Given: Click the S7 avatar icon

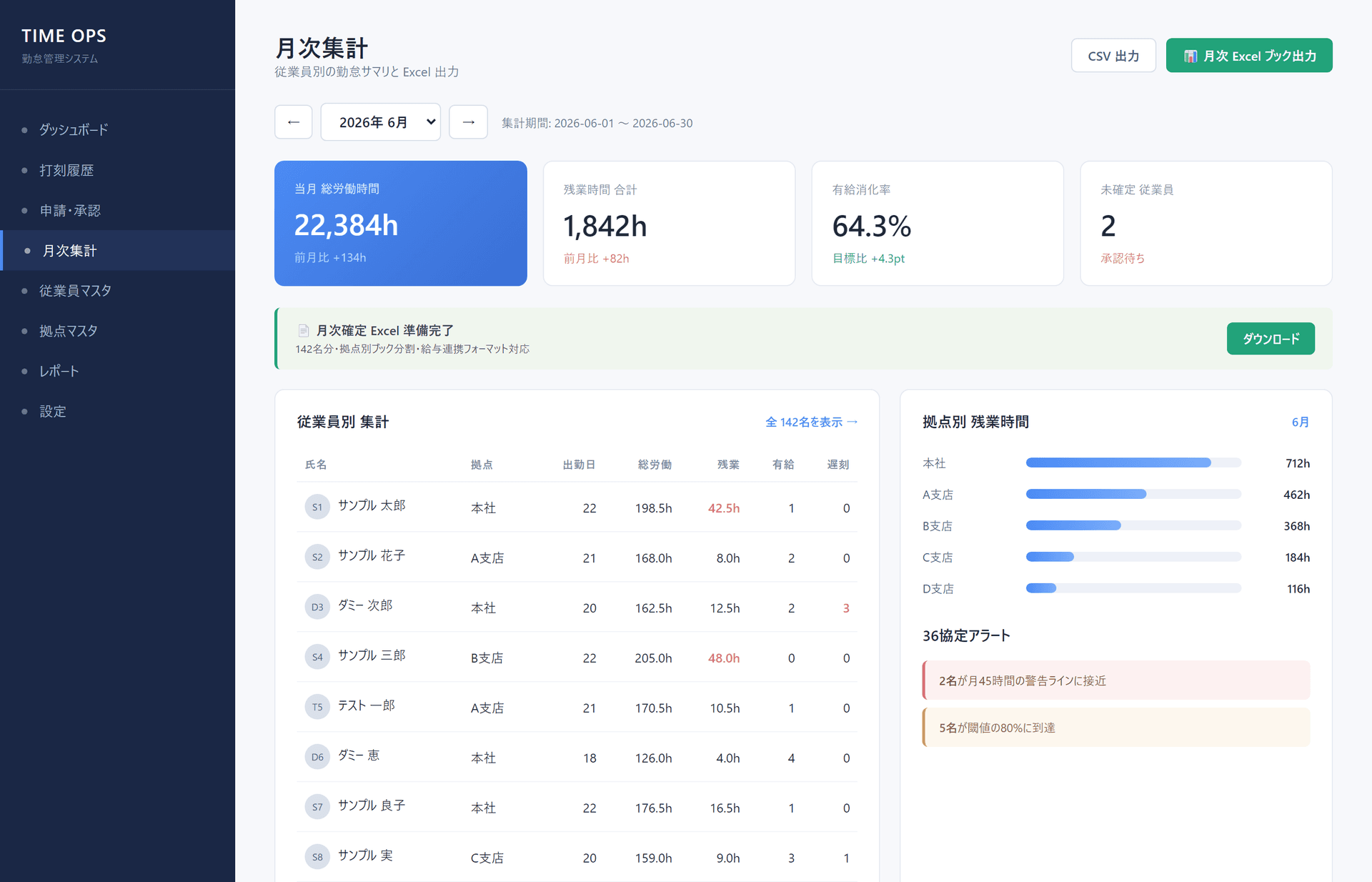Looking at the screenshot, I should [317, 807].
